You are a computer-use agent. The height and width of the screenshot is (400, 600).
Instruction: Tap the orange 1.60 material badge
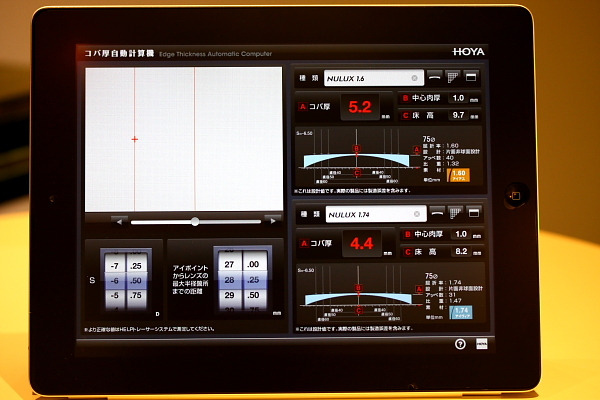click(458, 175)
